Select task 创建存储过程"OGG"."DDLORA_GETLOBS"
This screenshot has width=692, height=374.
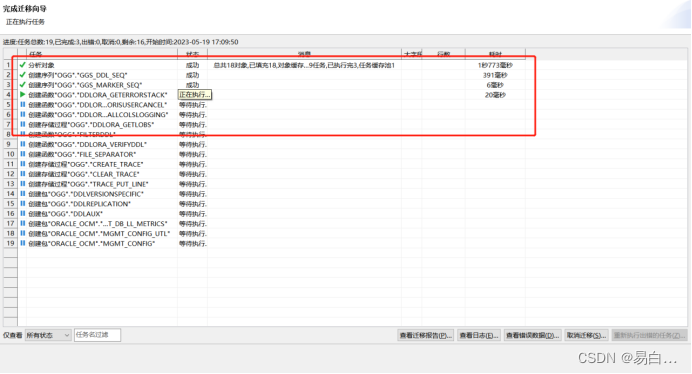pos(91,125)
